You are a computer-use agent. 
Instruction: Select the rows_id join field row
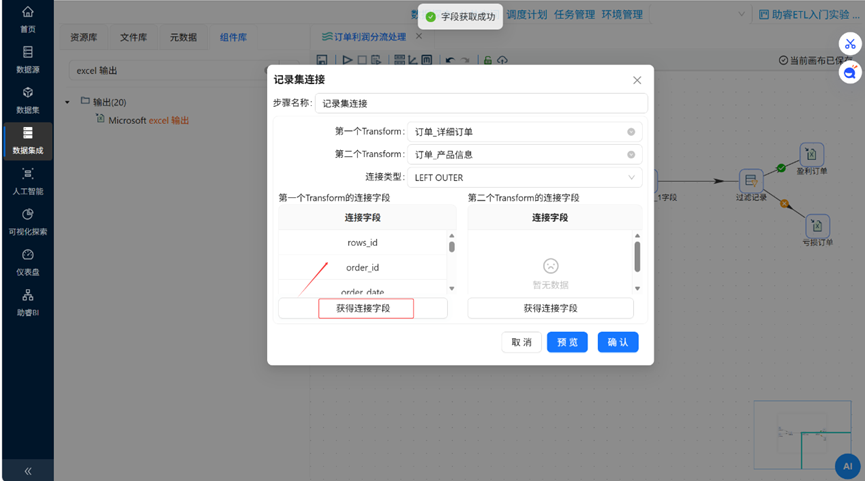[x=362, y=243]
